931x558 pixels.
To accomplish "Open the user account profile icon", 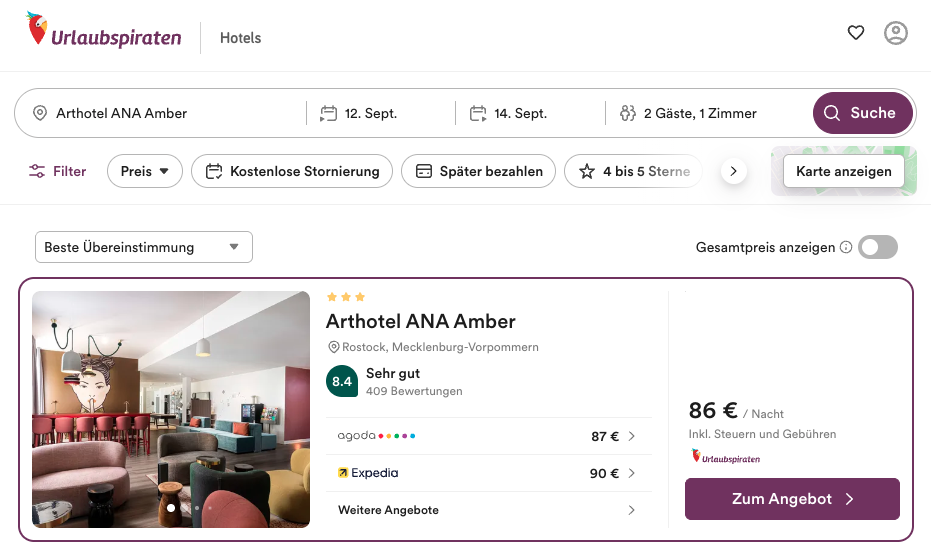I will 895,33.
